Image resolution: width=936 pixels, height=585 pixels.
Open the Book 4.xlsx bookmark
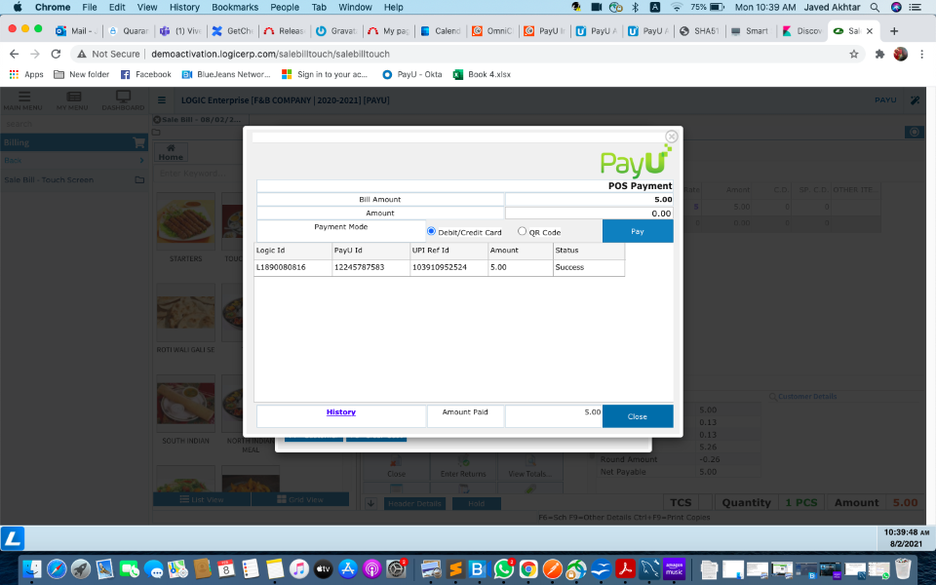point(482,74)
